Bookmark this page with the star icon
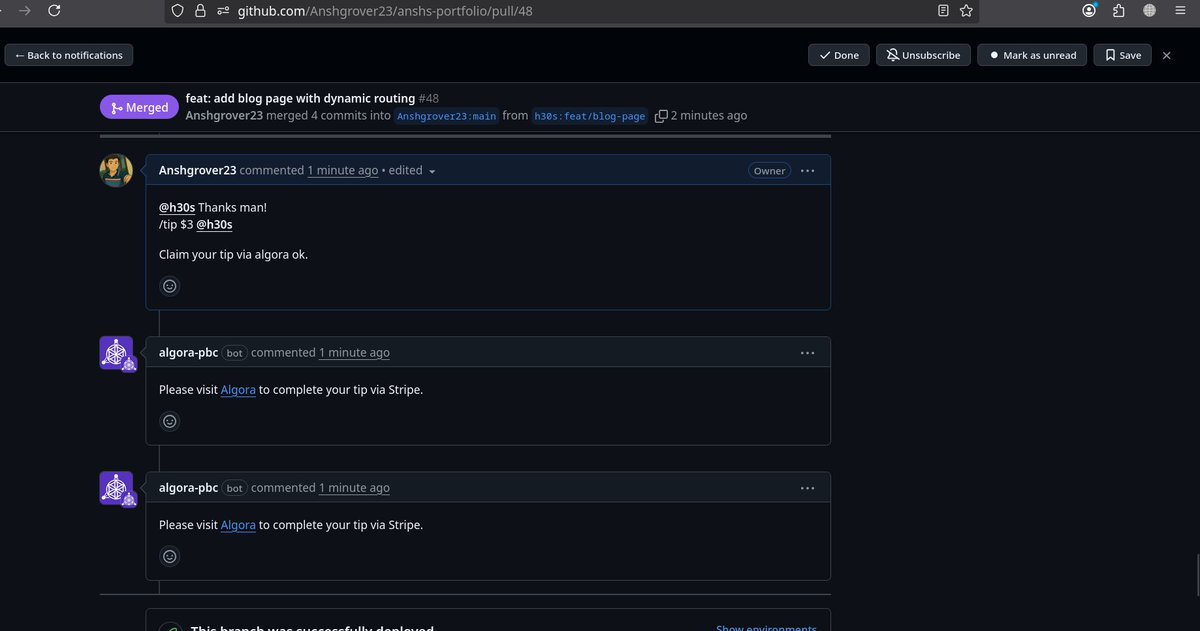The width and height of the screenshot is (1200, 631). tap(966, 10)
